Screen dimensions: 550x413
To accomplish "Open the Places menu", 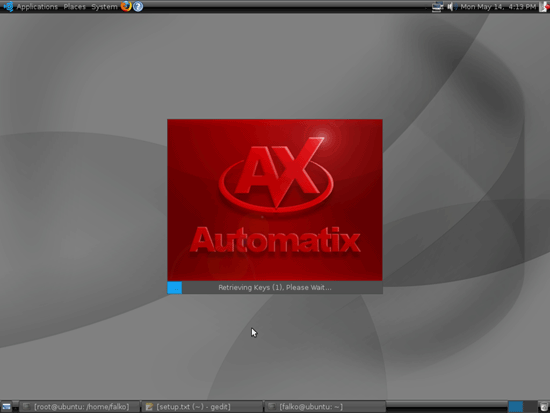I will [x=74, y=6].
